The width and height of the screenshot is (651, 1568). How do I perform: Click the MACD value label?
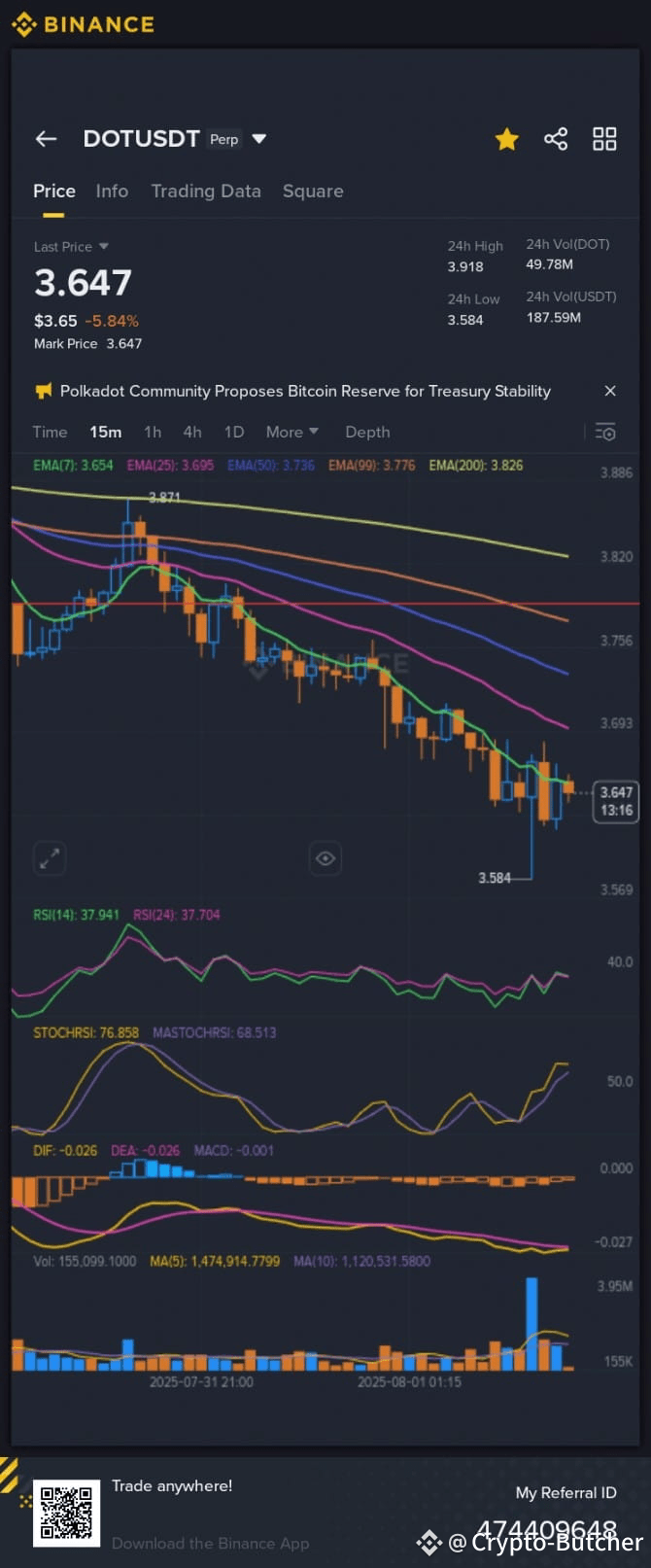click(x=233, y=1150)
